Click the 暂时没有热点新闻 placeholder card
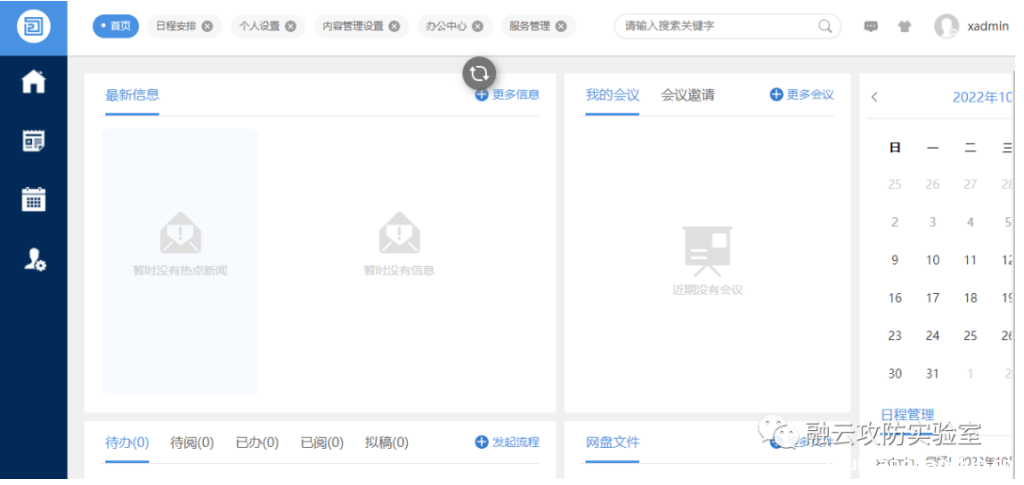This screenshot has width=1024, height=485. [x=180, y=262]
